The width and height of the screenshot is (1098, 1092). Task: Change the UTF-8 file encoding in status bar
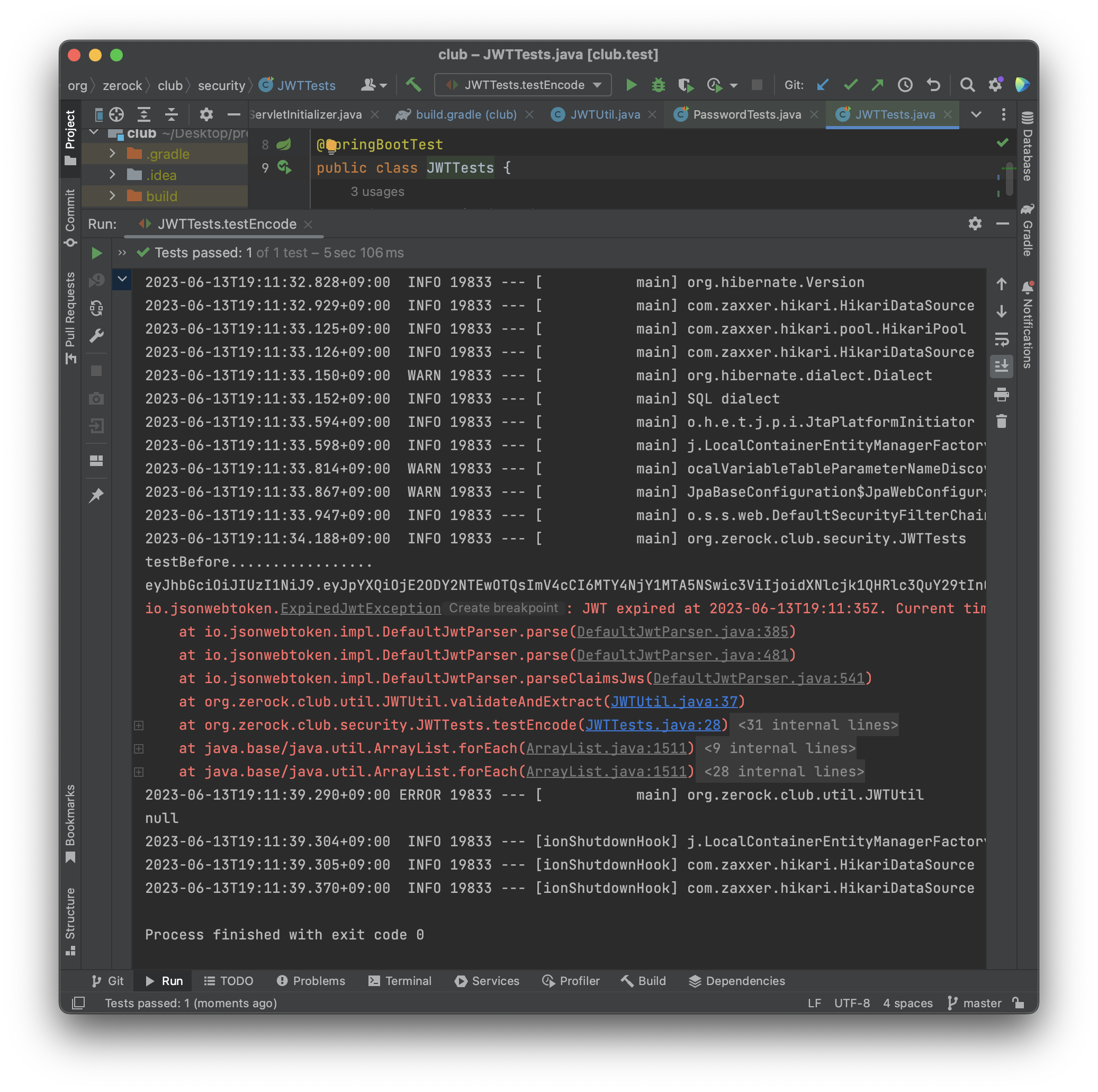click(852, 1003)
